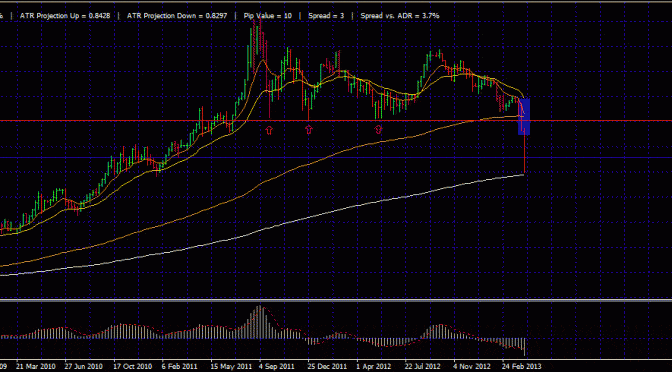Click the '4 Nov 2012' date label
This screenshot has width=672, height=372.
472,367
